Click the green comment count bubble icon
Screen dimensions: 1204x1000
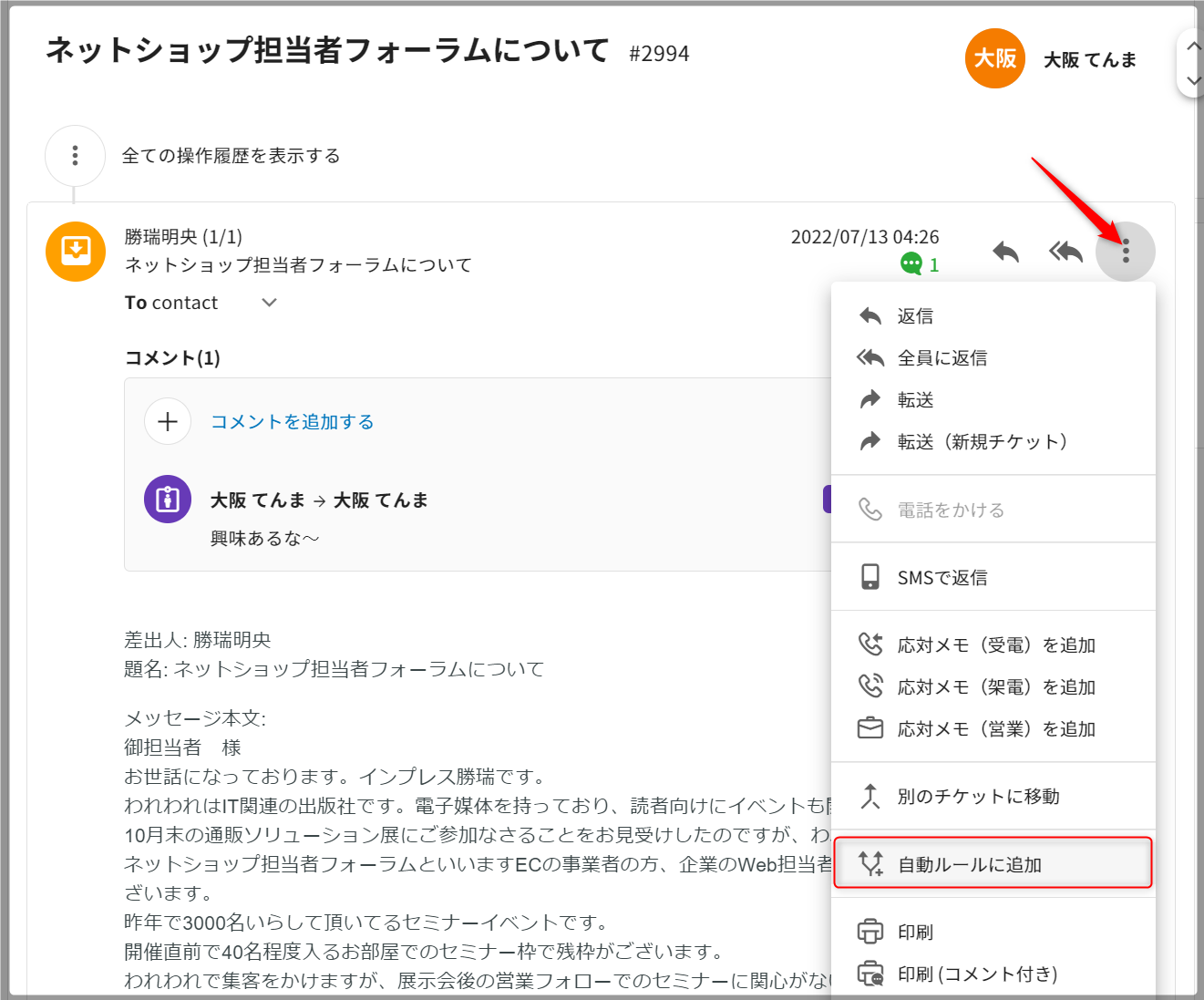(x=911, y=264)
